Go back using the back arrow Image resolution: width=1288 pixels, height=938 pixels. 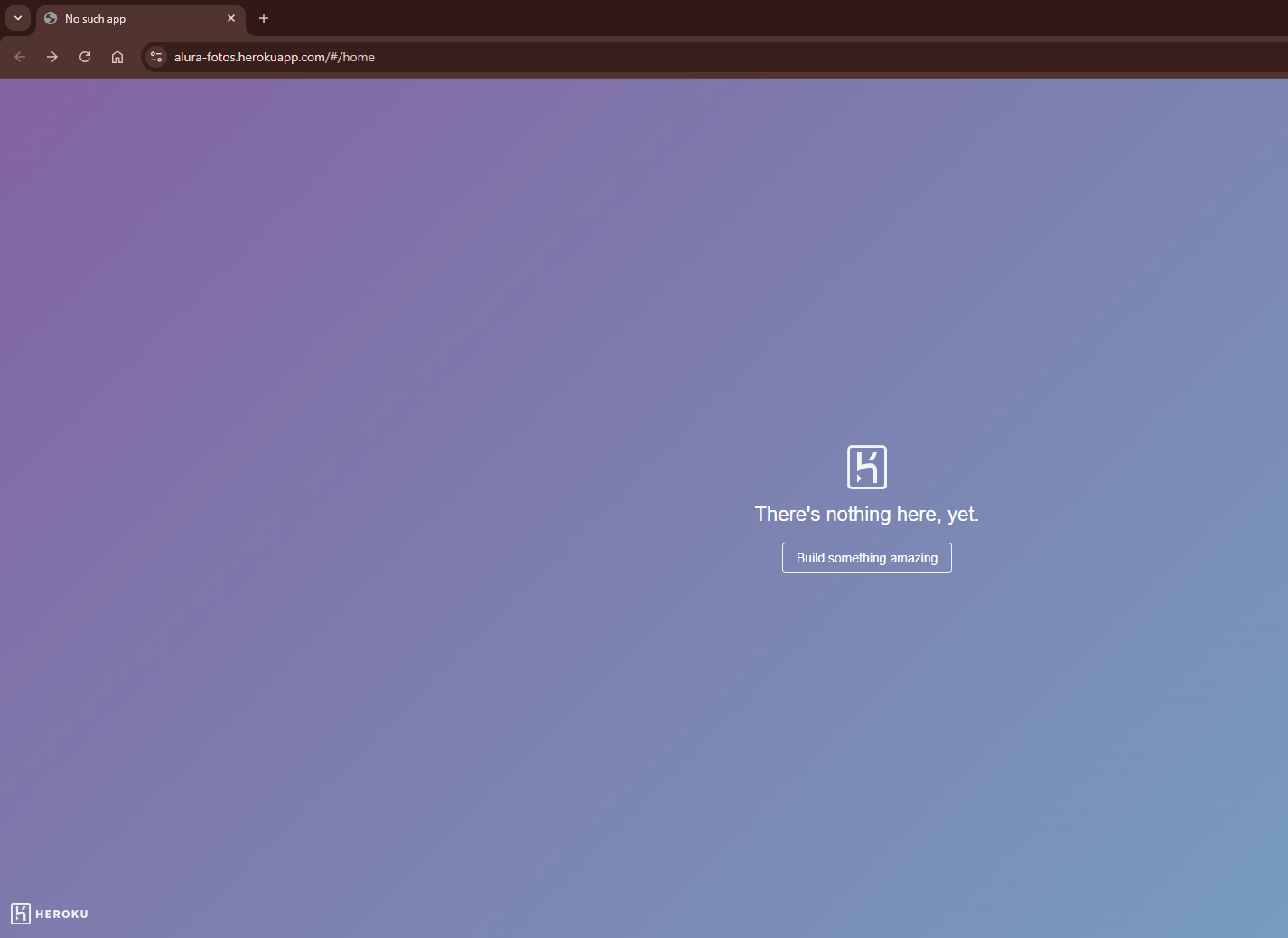click(x=20, y=57)
